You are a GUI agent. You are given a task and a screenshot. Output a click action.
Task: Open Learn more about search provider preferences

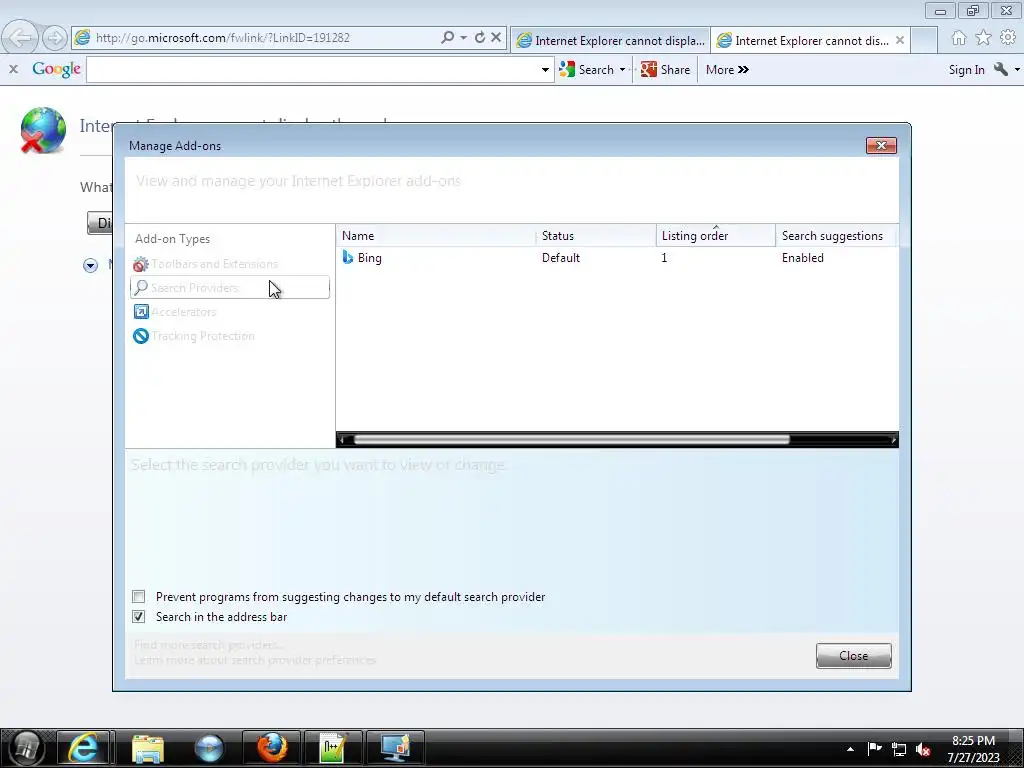click(x=255, y=660)
